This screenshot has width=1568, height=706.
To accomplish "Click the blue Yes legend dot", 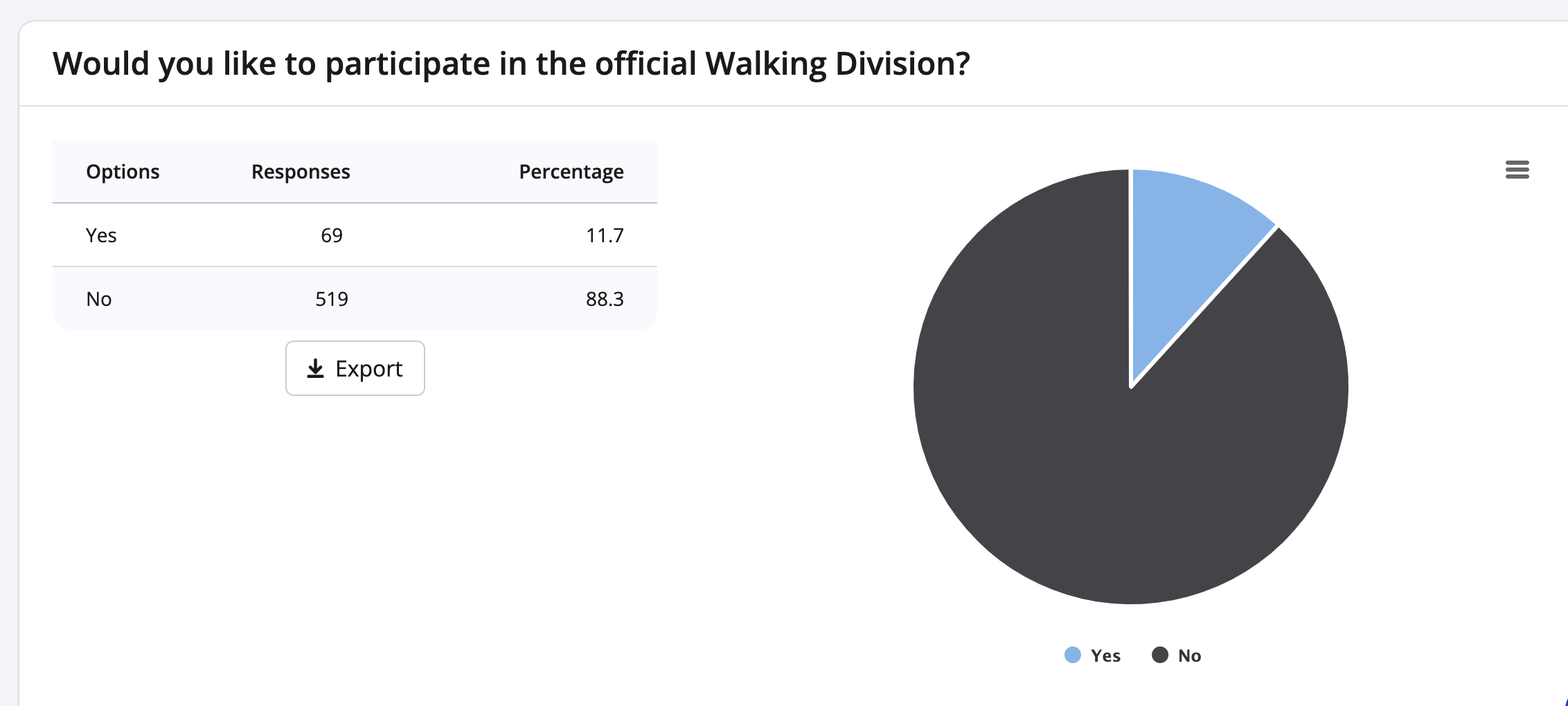I will coord(1073,655).
